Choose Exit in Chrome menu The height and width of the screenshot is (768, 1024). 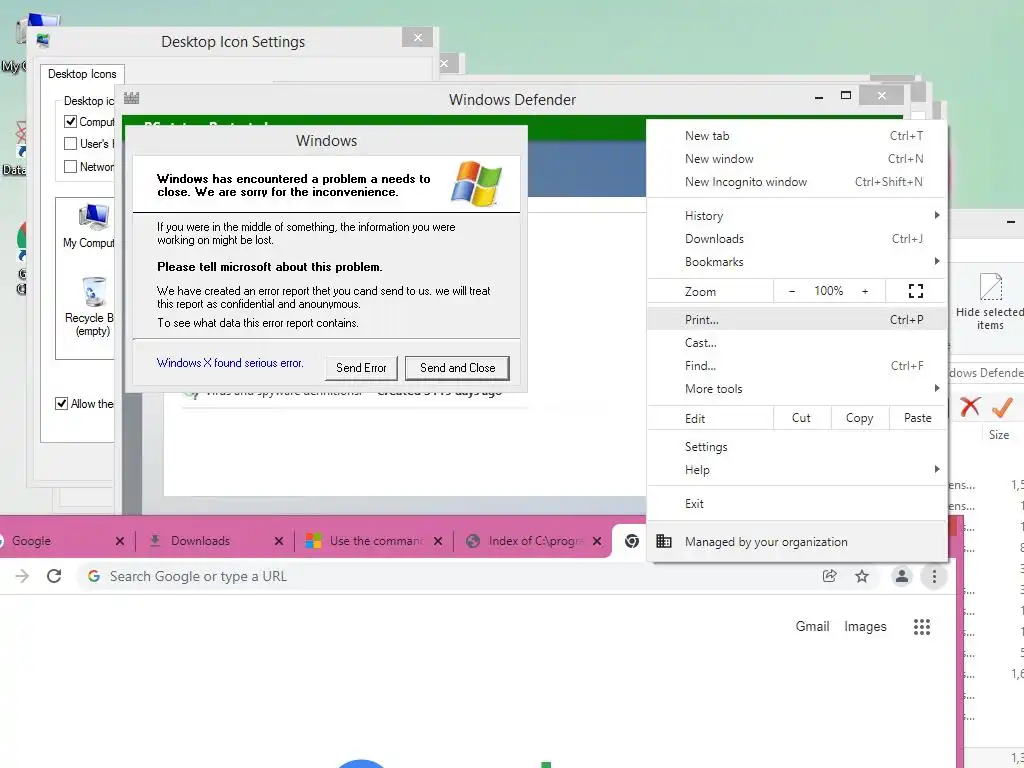797,504
